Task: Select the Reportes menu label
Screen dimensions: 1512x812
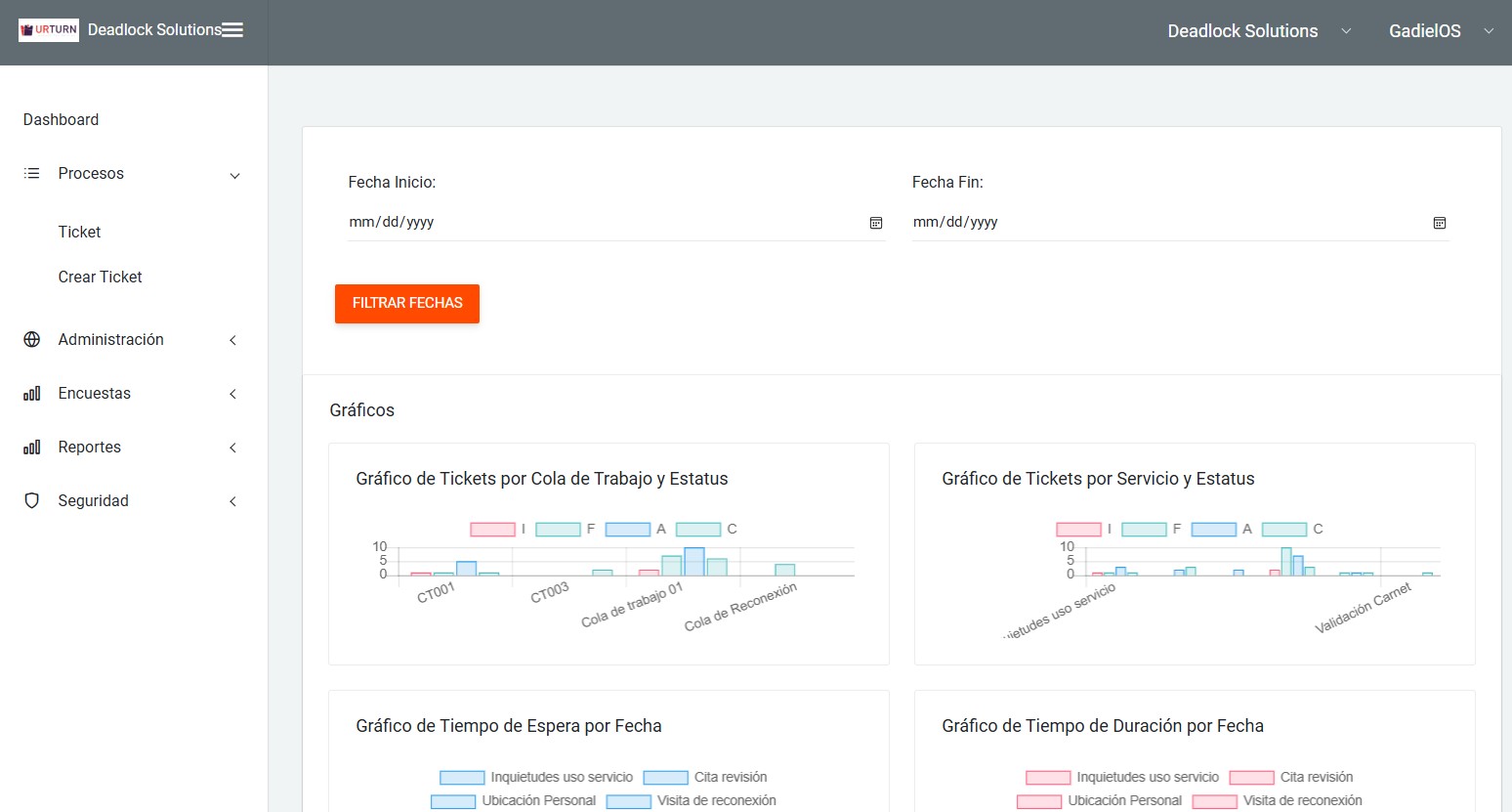Action: (x=89, y=447)
